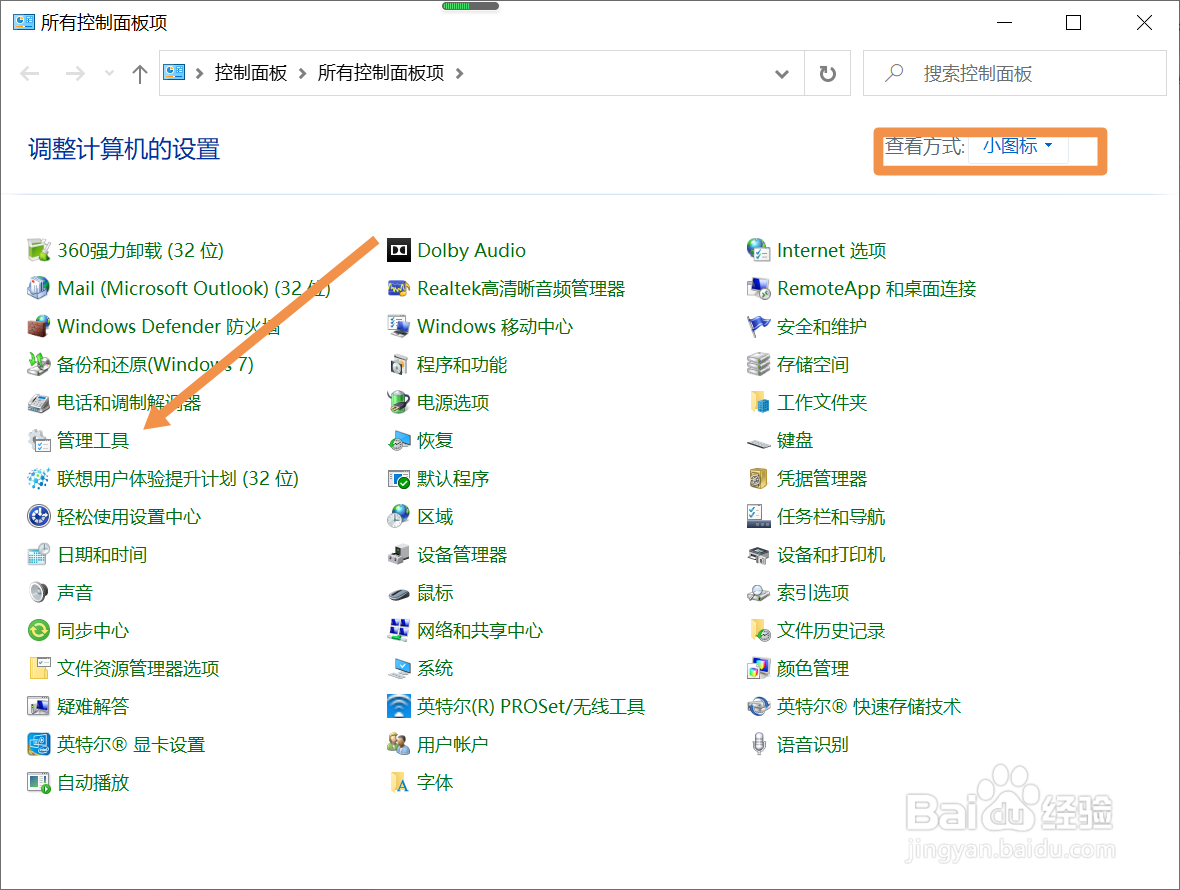Open 存储空间 link

click(813, 365)
